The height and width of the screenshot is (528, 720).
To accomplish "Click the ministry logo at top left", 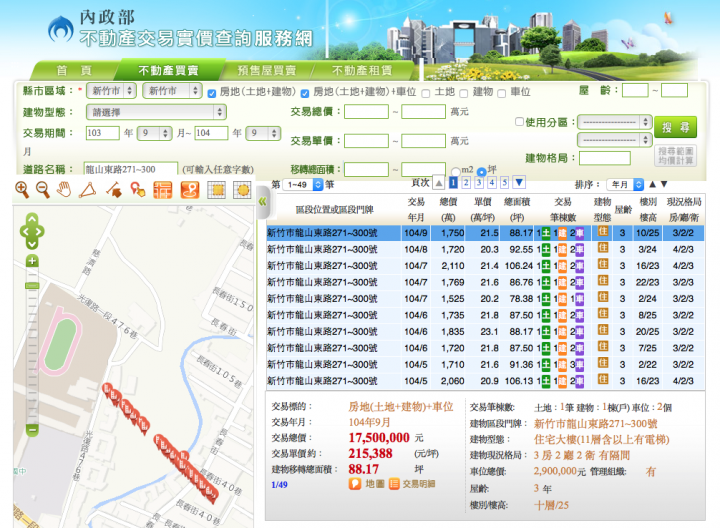I will coord(61,29).
